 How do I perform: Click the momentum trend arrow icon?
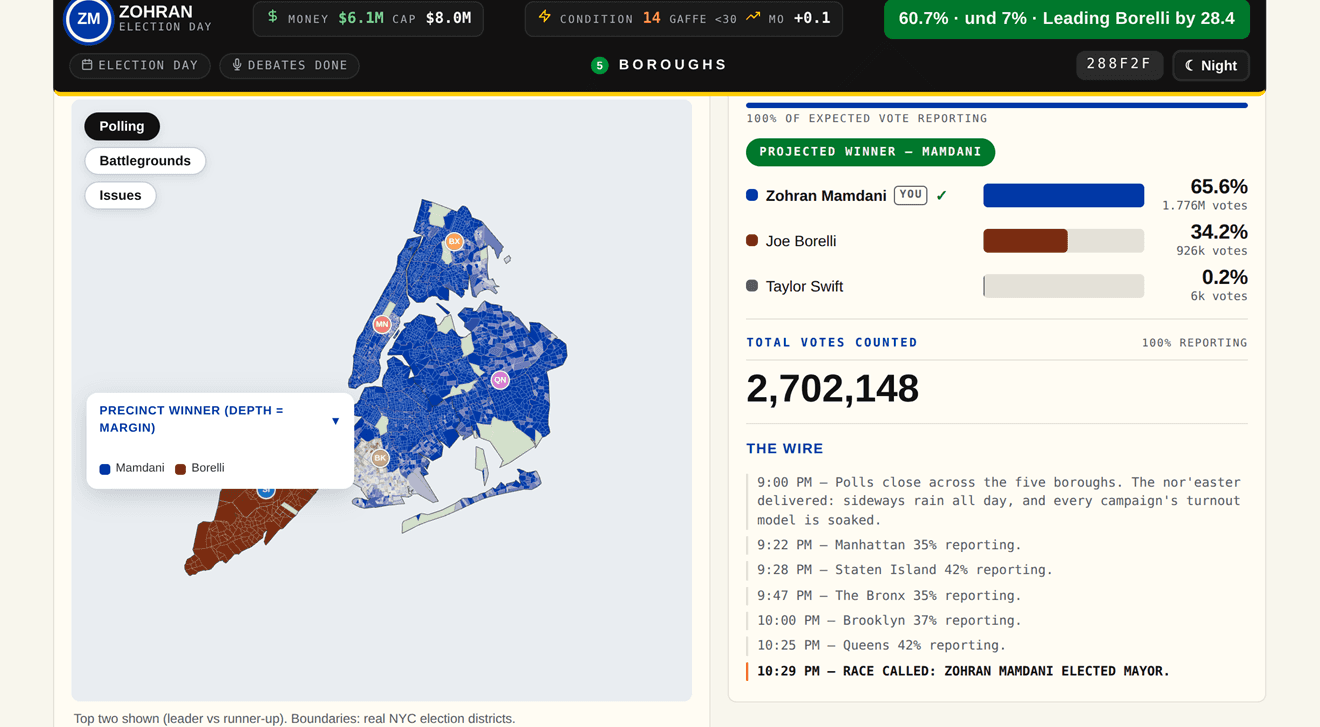pyautogui.click(x=753, y=17)
